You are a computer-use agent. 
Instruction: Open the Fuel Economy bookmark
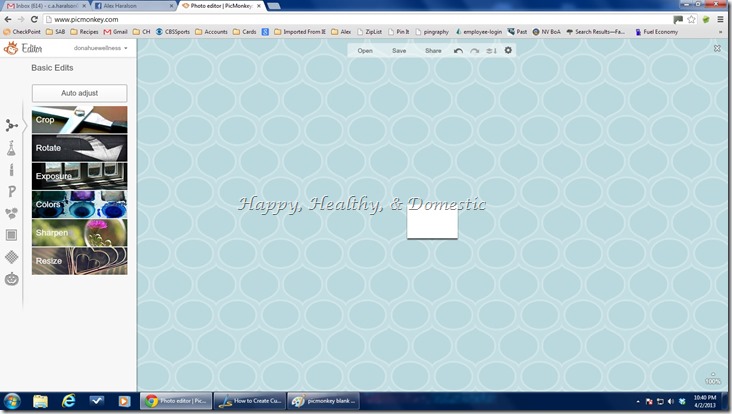656,32
